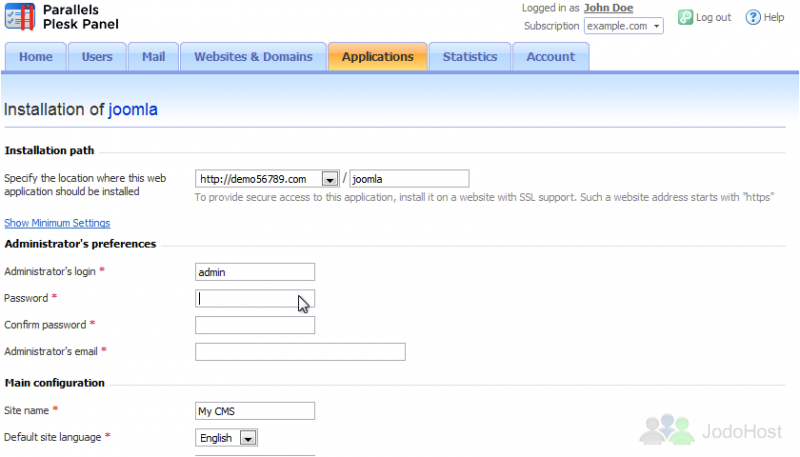Click the Main configuration heading
The height and width of the screenshot is (457, 800).
(55, 383)
